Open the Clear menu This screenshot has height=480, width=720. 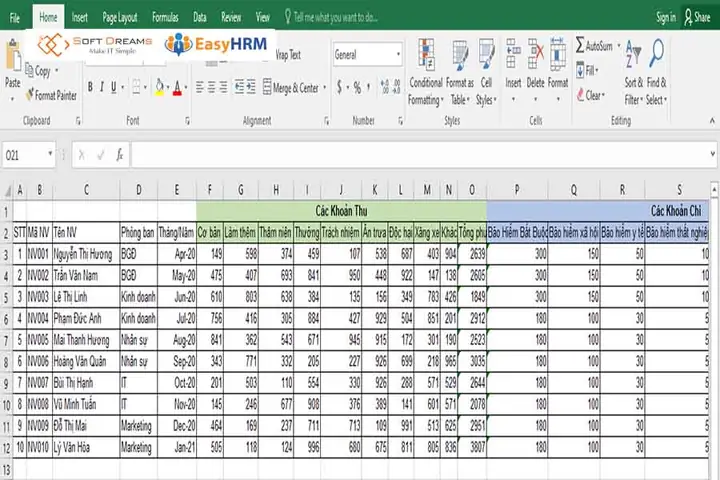click(591, 95)
